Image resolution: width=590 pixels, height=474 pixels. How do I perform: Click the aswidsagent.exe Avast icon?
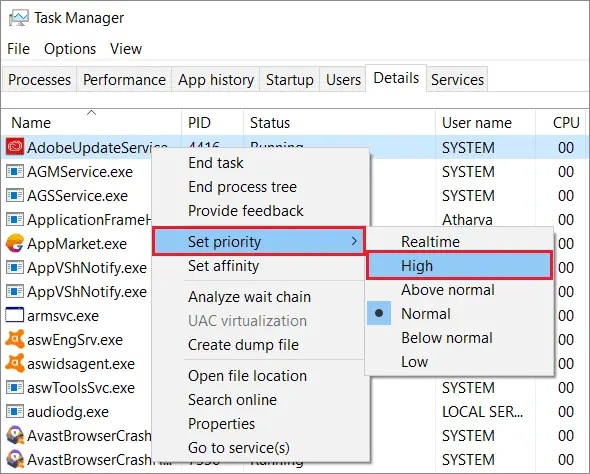pos(15,363)
